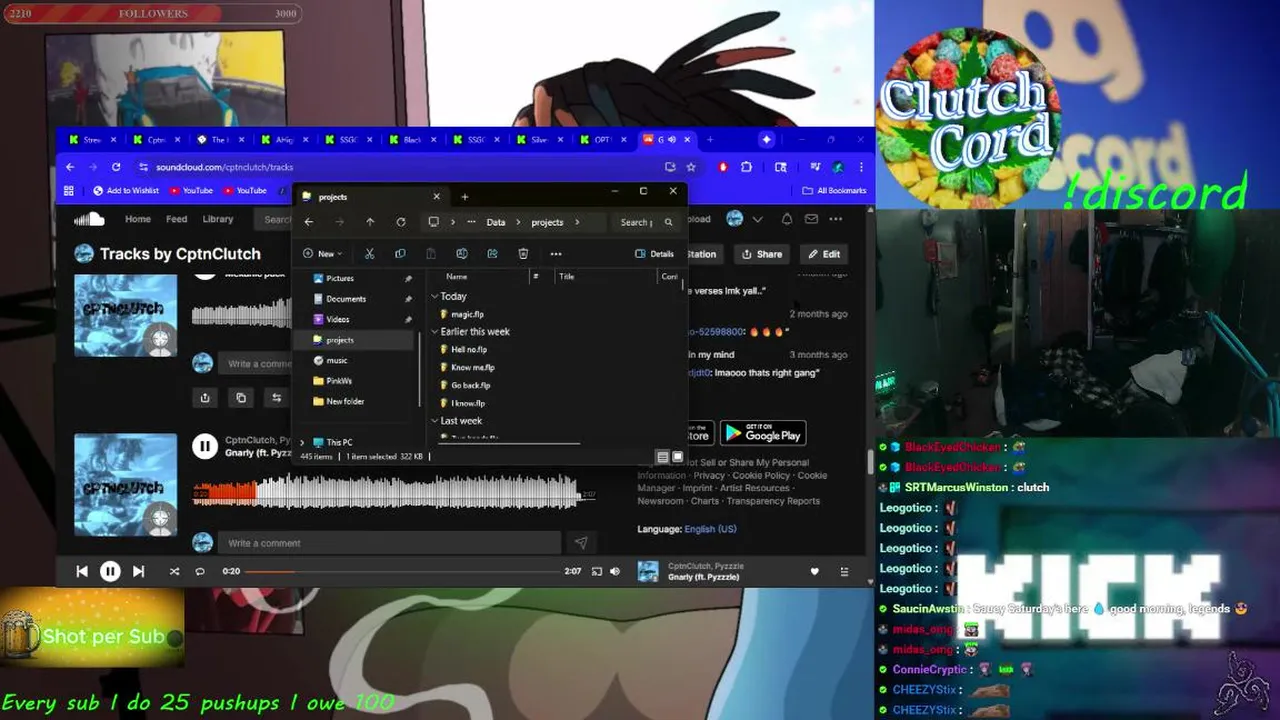This screenshot has height=720, width=1280.
Task: Expand the chevron after Data in address bar
Action: [x=518, y=222]
